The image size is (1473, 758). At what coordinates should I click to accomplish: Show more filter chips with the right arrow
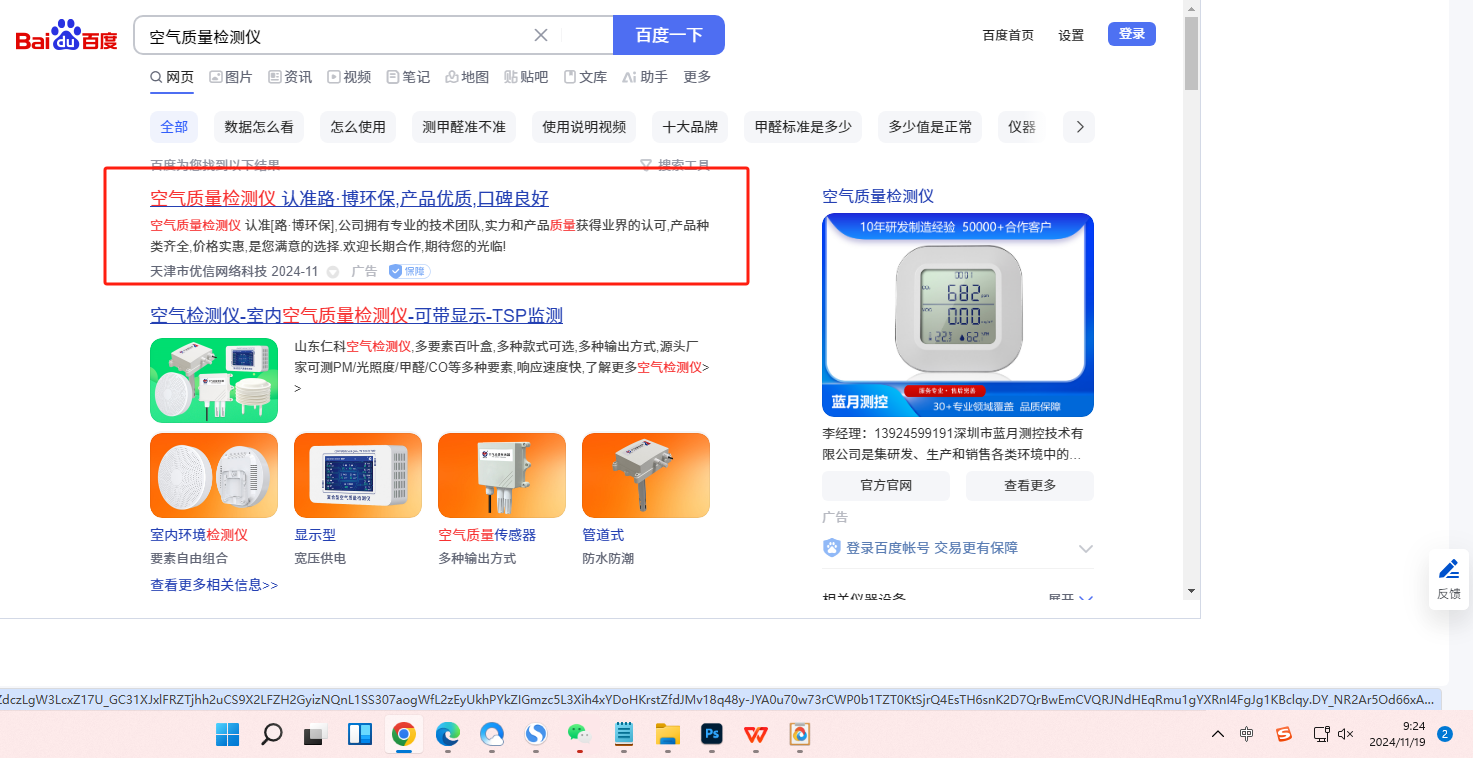point(1080,127)
